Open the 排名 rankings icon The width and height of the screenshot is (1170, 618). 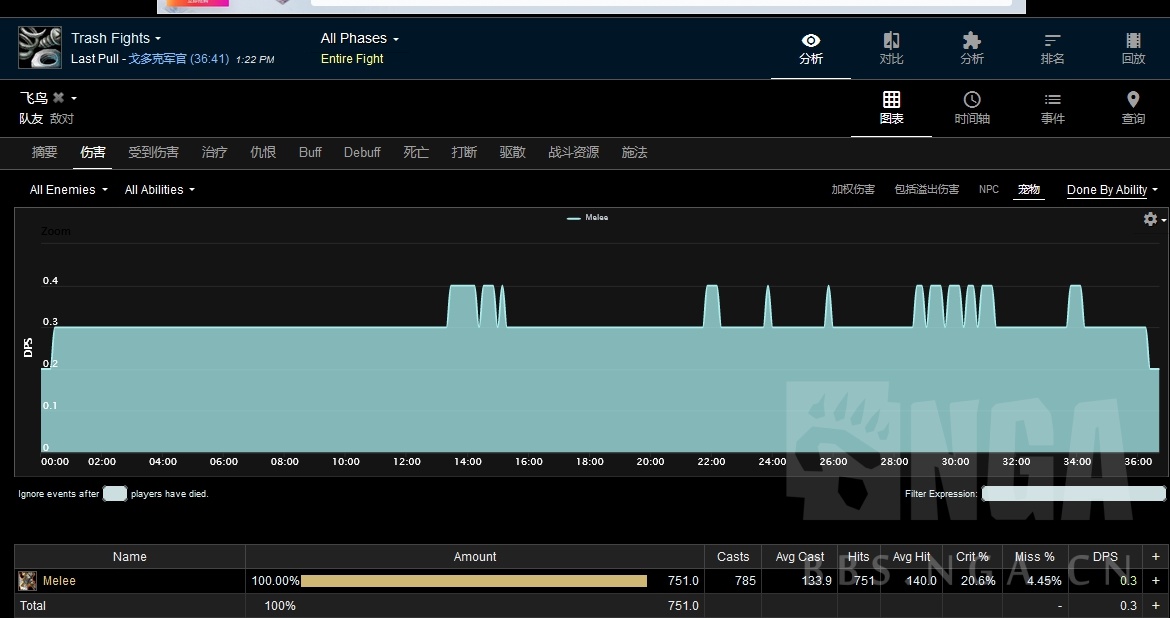[1052, 48]
